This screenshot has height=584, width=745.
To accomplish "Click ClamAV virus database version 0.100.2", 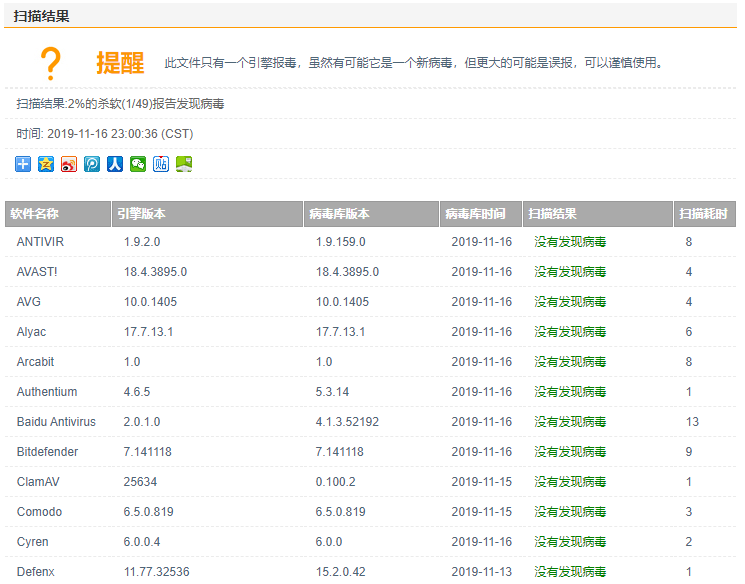I will click(335, 481).
